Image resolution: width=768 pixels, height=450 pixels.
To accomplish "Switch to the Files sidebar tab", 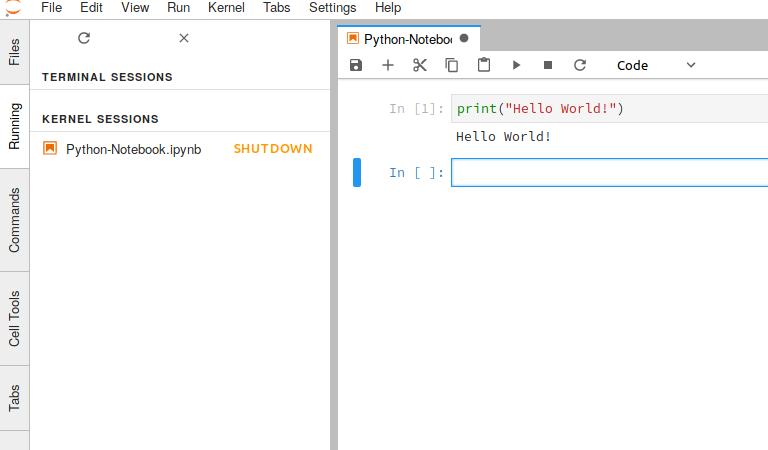I will (15, 52).
